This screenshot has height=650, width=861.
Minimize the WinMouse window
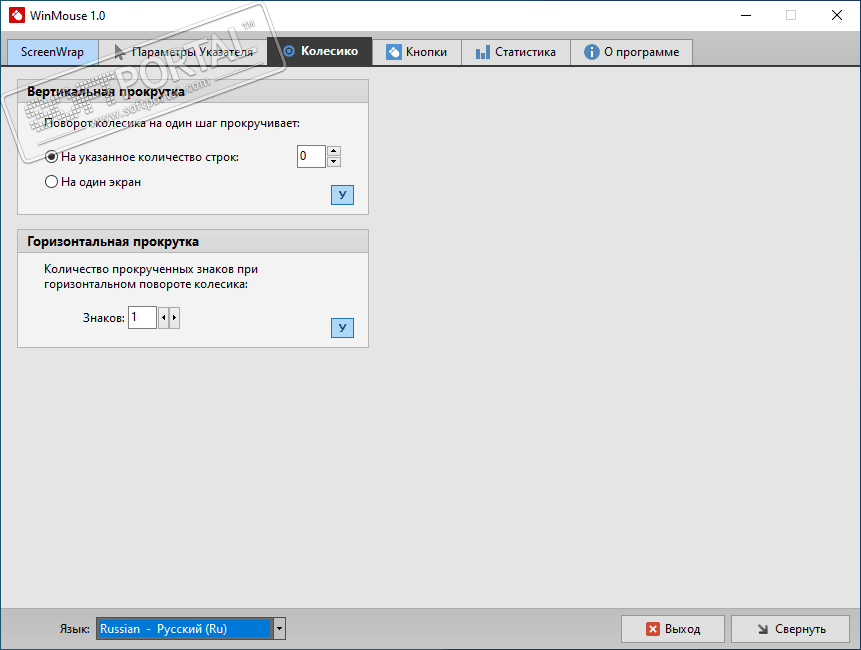point(746,15)
